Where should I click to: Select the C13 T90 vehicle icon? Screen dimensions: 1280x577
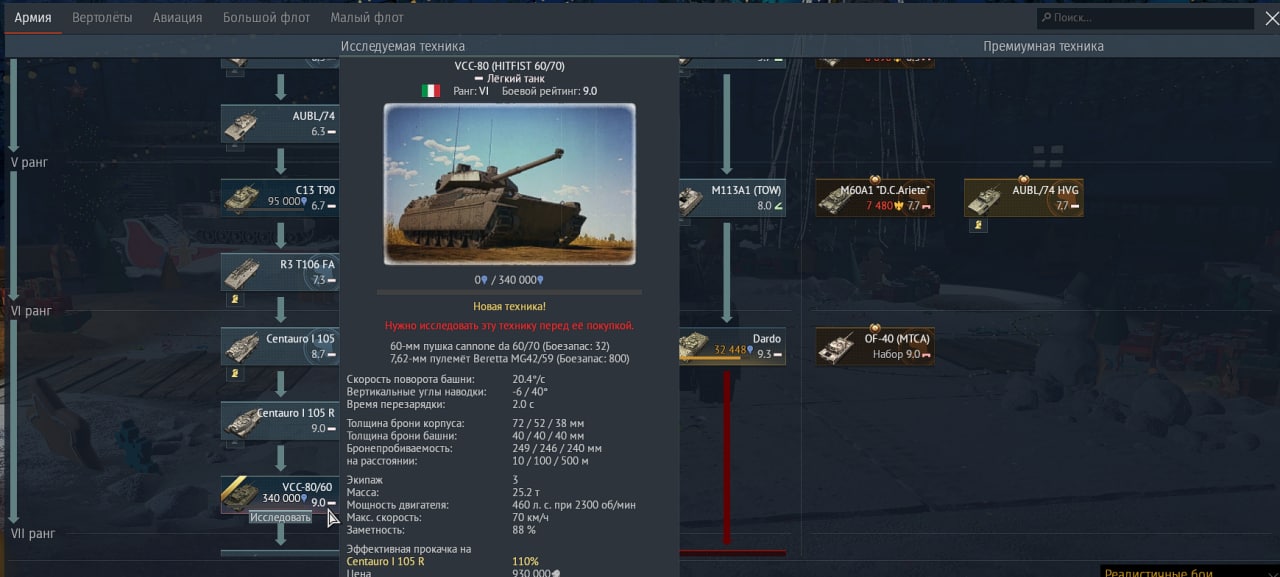tap(241, 198)
